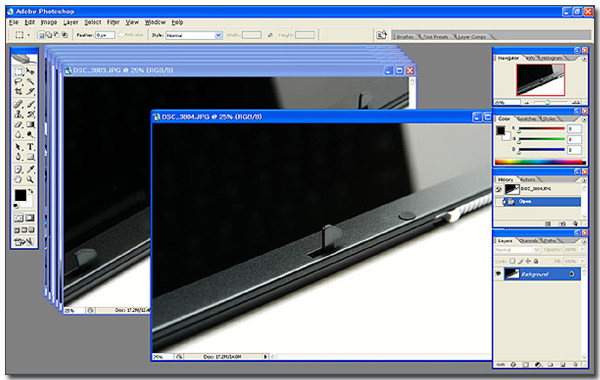Viewport: 600px width, 380px height.
Task: Open the file browser icon in options bar
Action: click(382, 35)
